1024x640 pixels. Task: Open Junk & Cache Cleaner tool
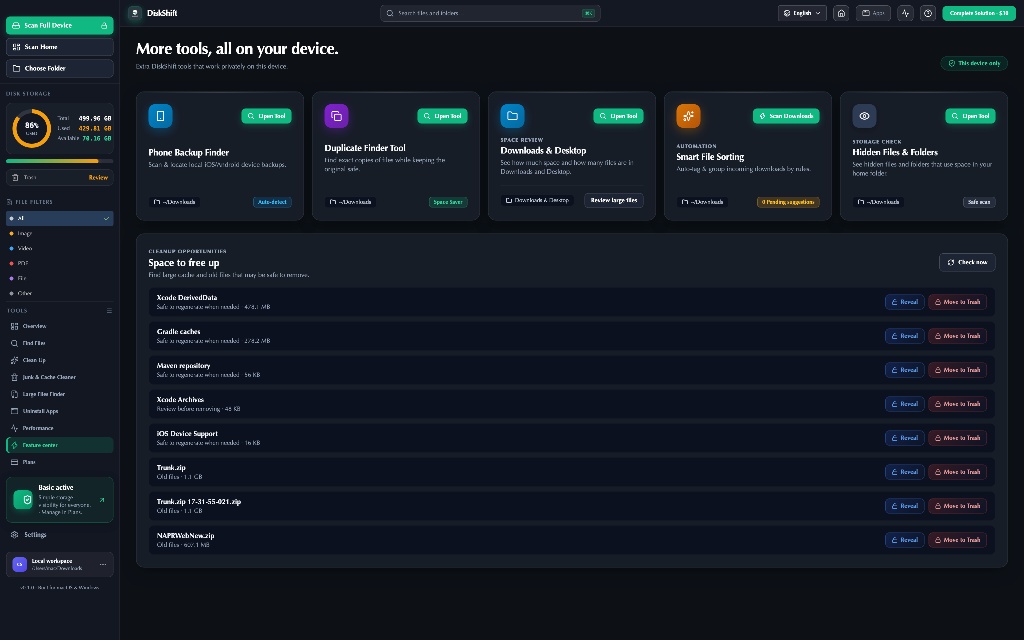59,377
